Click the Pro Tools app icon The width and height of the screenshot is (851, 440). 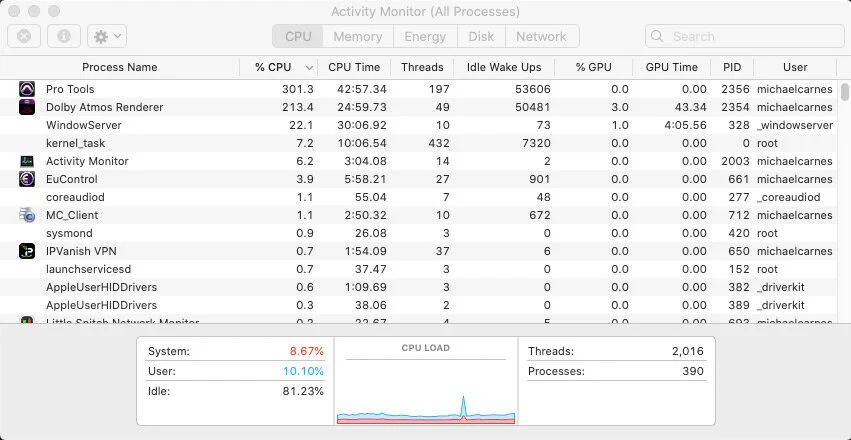point(27,89)
